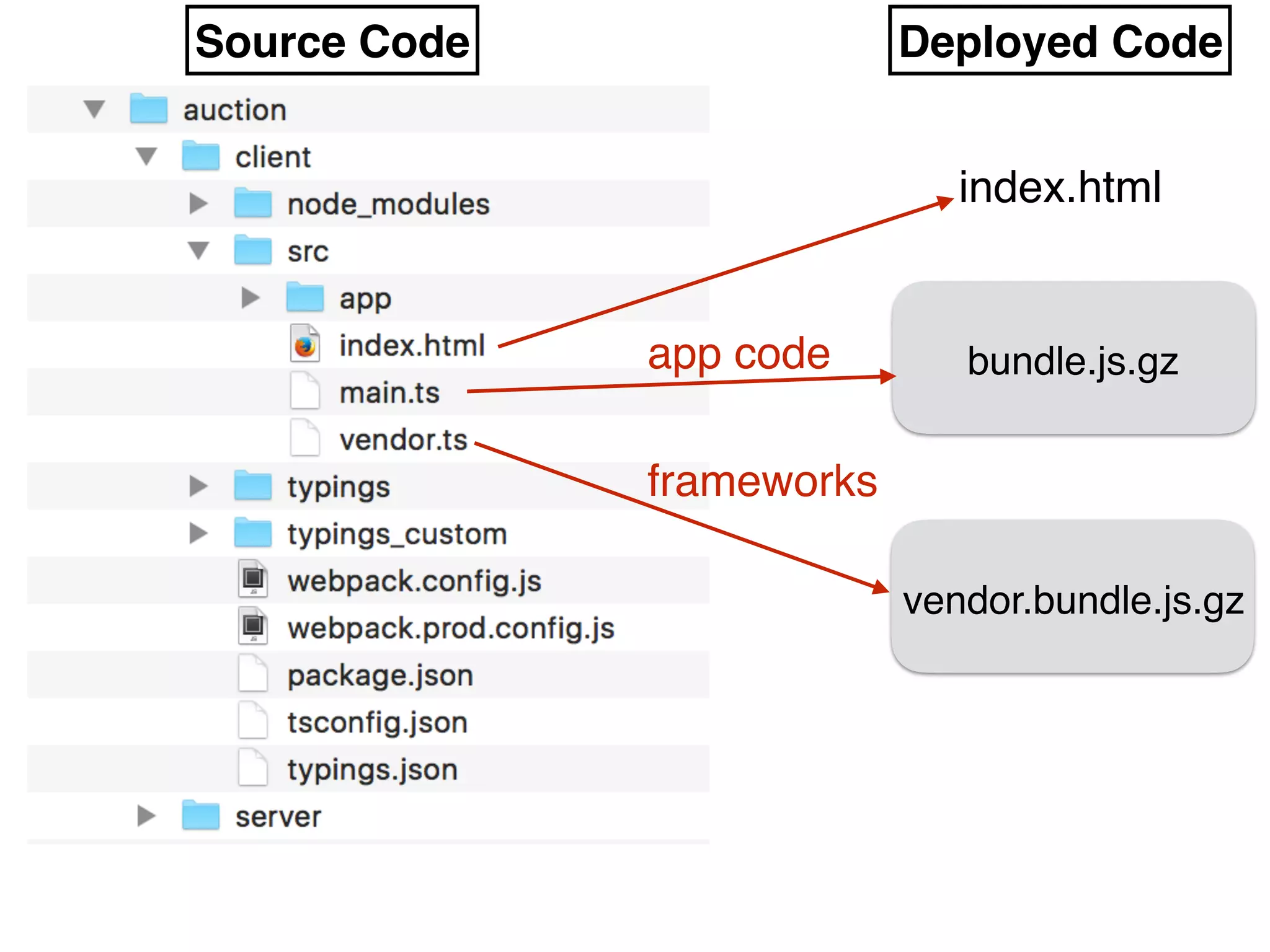The image size is (1270, 952).
Task: Expand the typings folder triangle
Action: 198,486
